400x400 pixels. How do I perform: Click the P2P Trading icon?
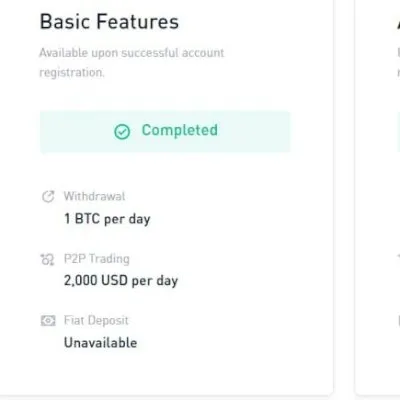47,259
